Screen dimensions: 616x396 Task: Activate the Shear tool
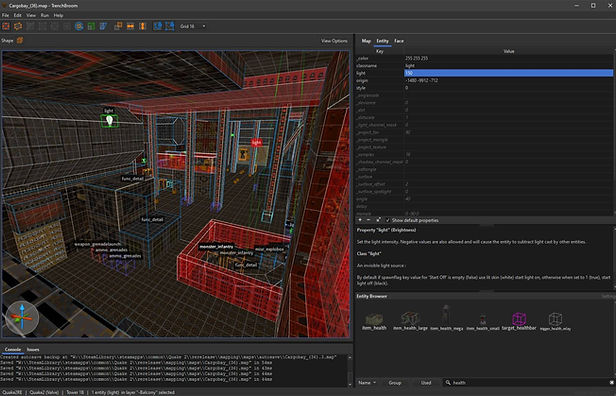click(x=103, y=26)
